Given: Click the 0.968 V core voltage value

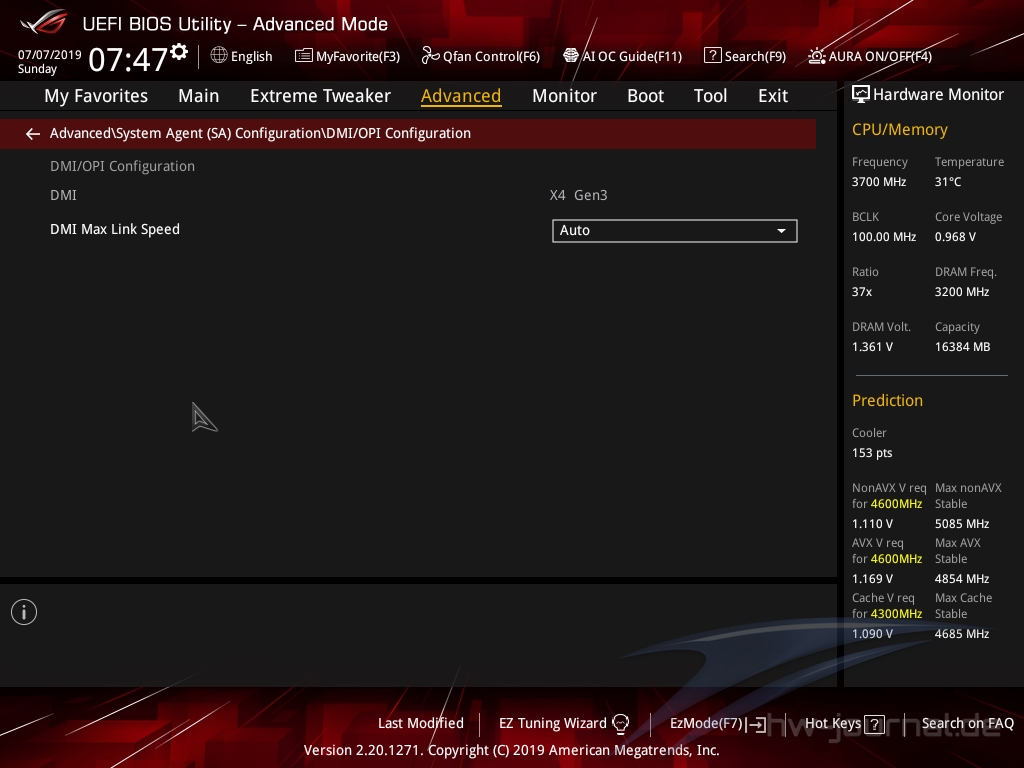Looking at the screenshot, I should (955, 237).
